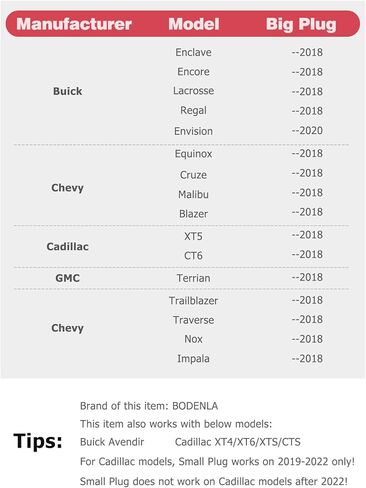Click the Tips: heading

(38, 441)
